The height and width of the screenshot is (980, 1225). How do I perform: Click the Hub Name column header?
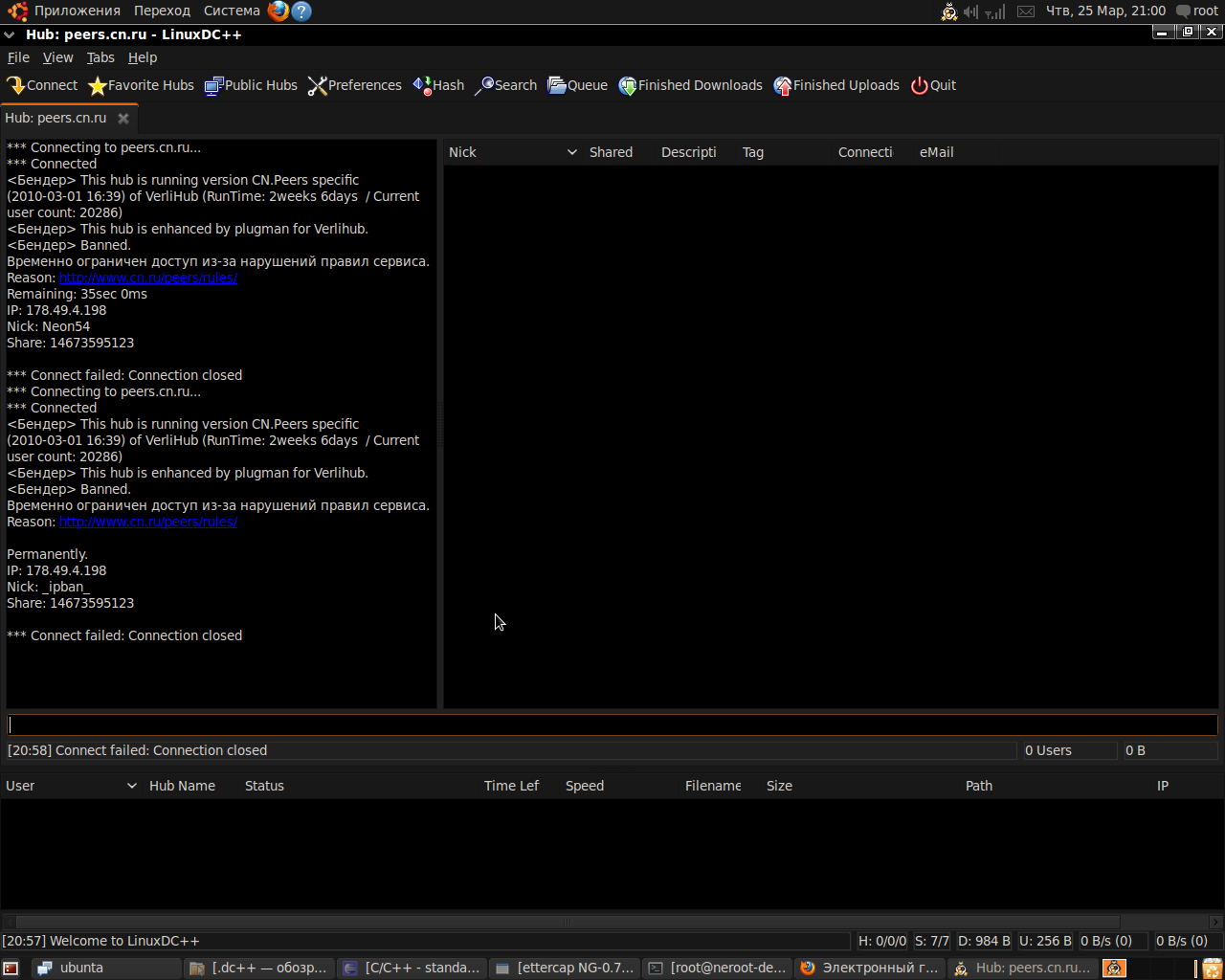[x=191, y=786]
